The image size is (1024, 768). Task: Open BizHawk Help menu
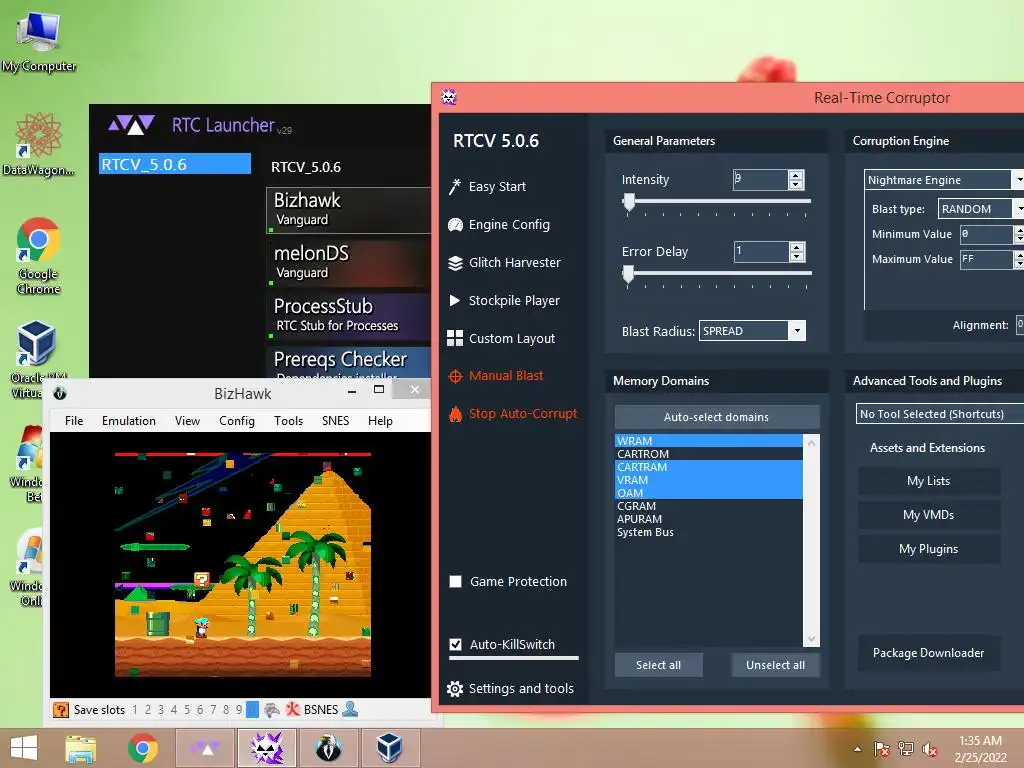pyautogui.click(x=380, y=421)
